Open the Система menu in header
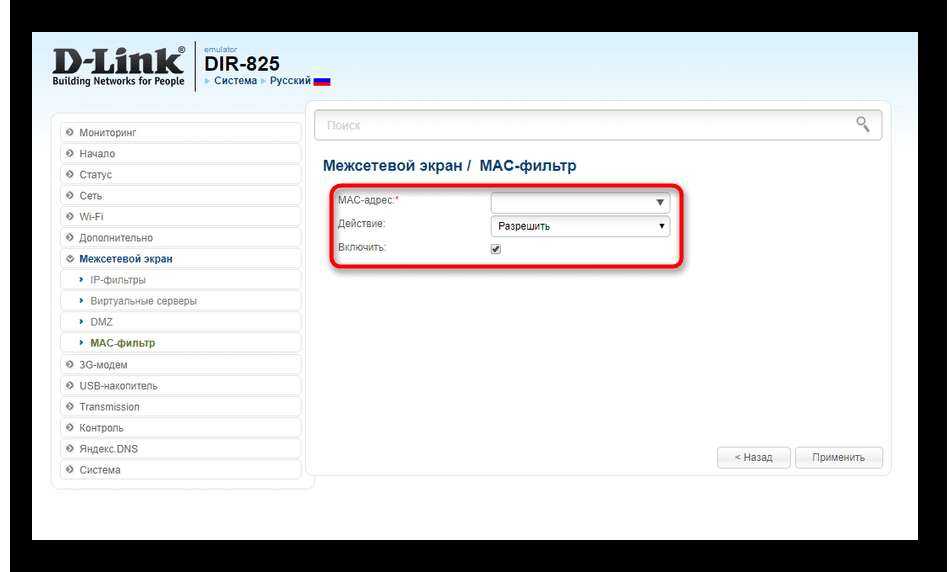This screenshot has height=572, width=950. (235, 81)
